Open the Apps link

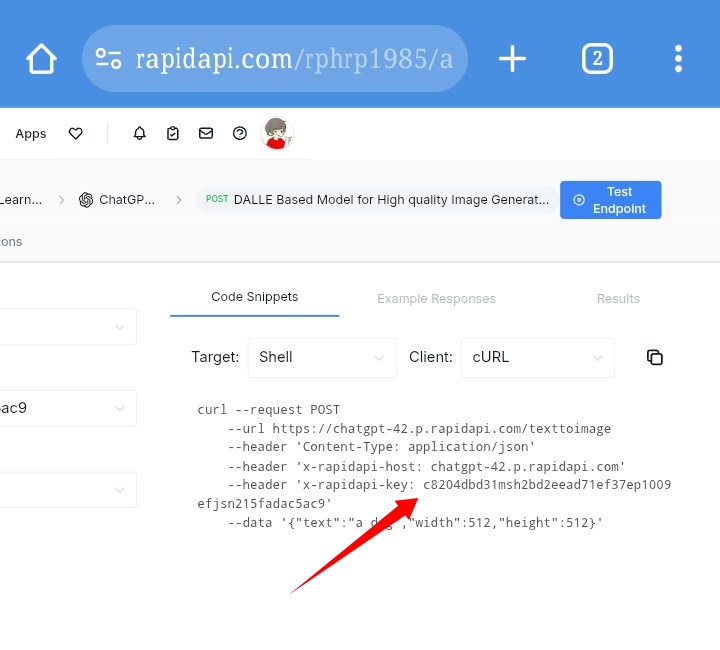(31, 134)
